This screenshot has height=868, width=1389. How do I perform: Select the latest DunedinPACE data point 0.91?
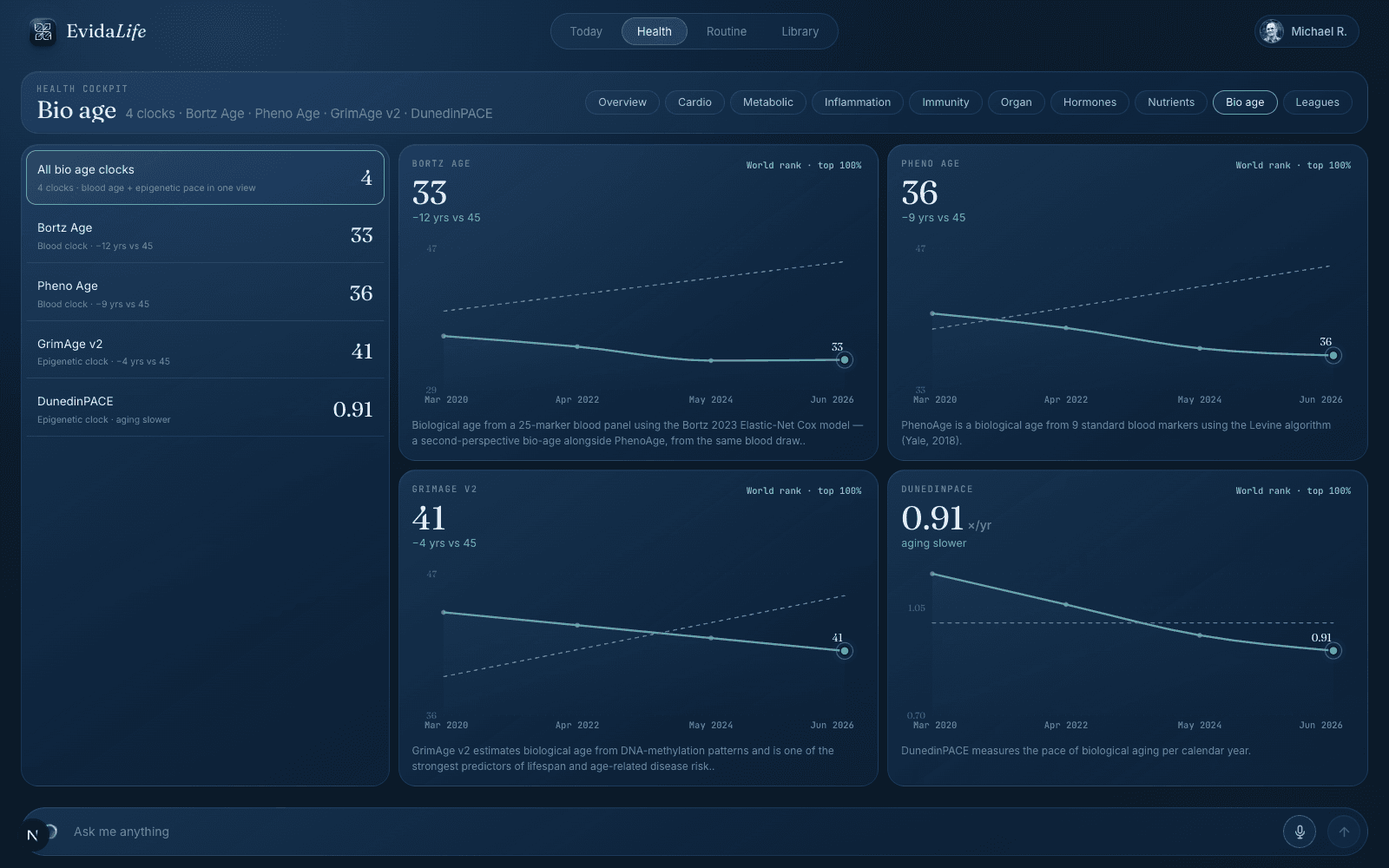point(1333,650)
